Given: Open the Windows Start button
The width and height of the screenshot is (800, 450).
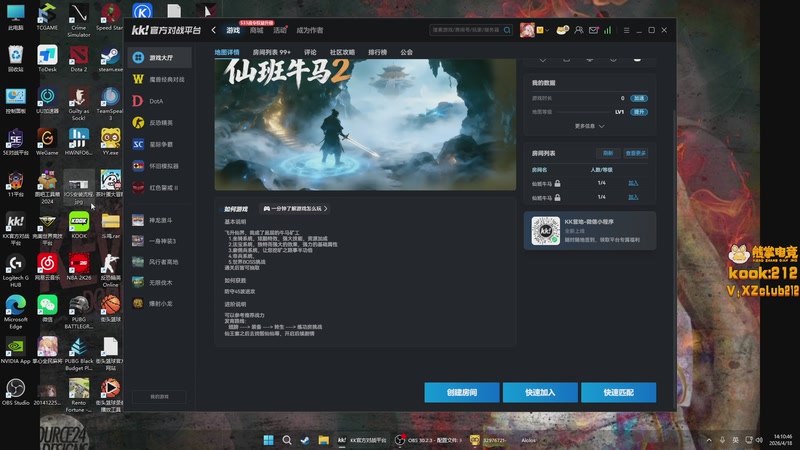Looking at the screenshot, I should pos(268,440).
